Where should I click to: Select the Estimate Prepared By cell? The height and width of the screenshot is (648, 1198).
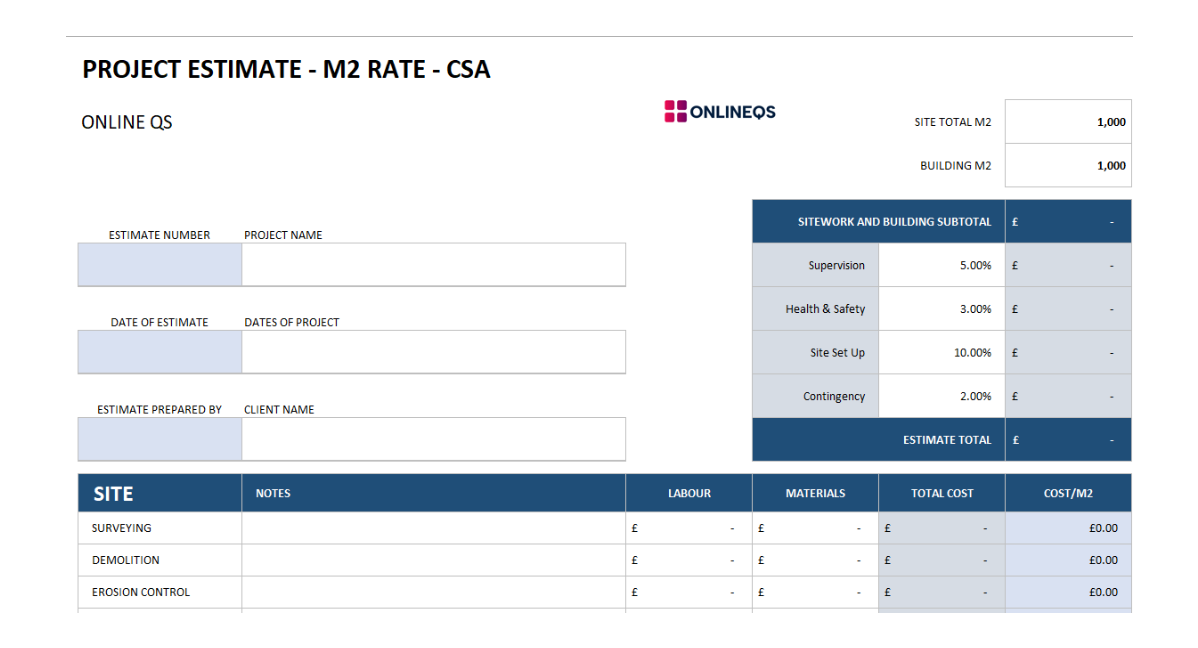point(160,439)
